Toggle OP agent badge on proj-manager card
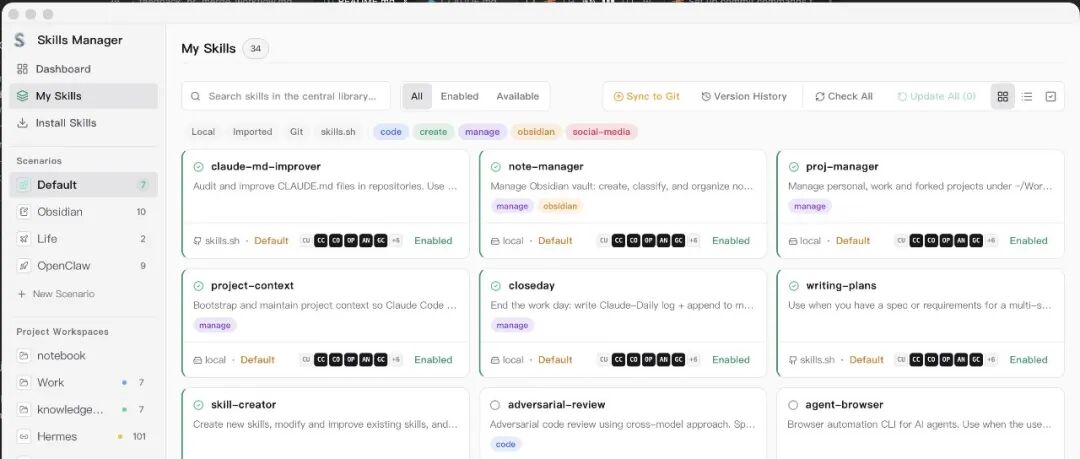Viewport: 1080px width, 459px height. click(x=946, y=241)
